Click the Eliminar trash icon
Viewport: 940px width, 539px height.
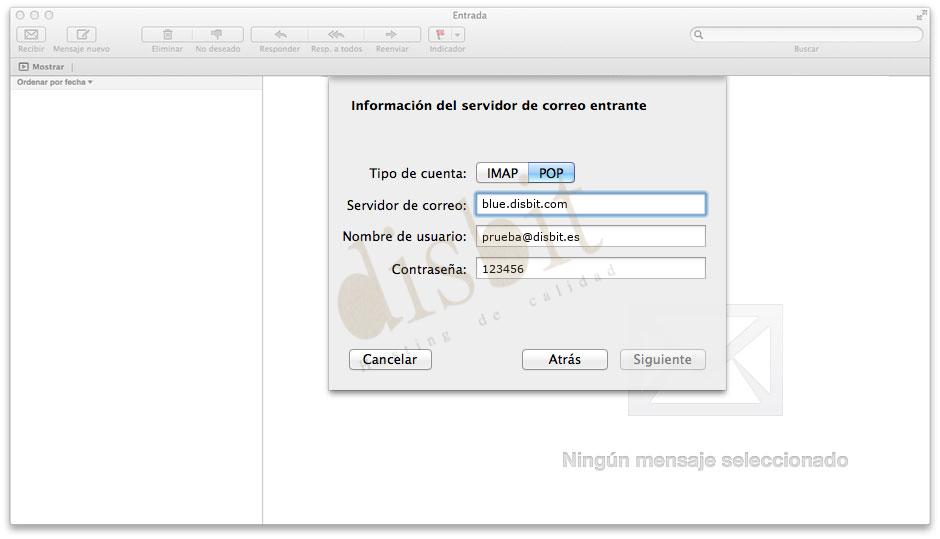coord(167,34)
